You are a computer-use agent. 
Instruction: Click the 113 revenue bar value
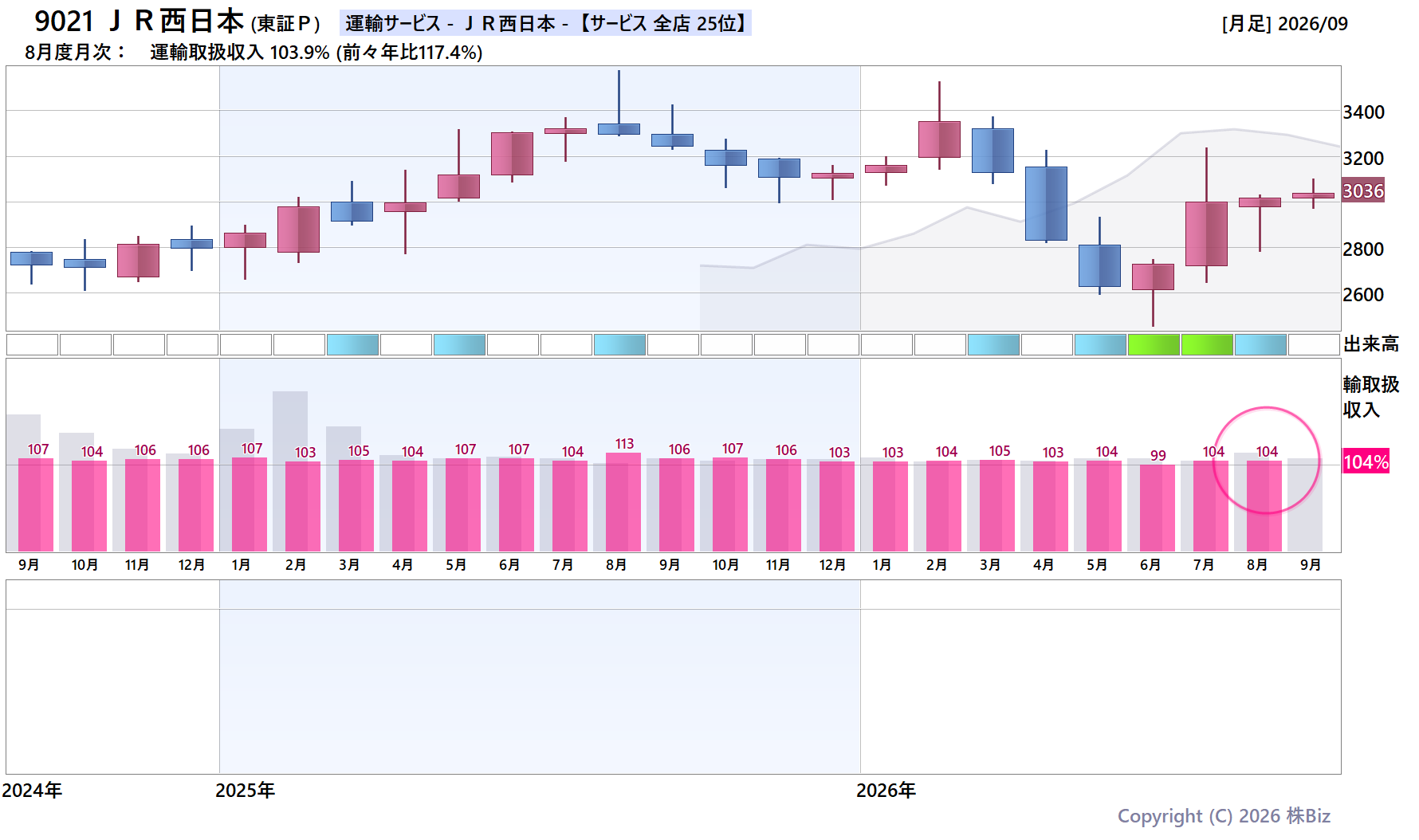pos(624,444)
